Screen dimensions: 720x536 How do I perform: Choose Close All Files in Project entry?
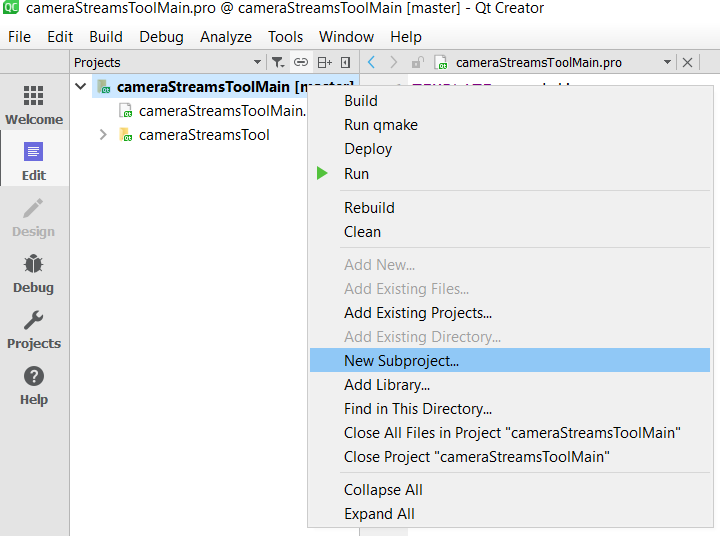(x=510, y=433)
